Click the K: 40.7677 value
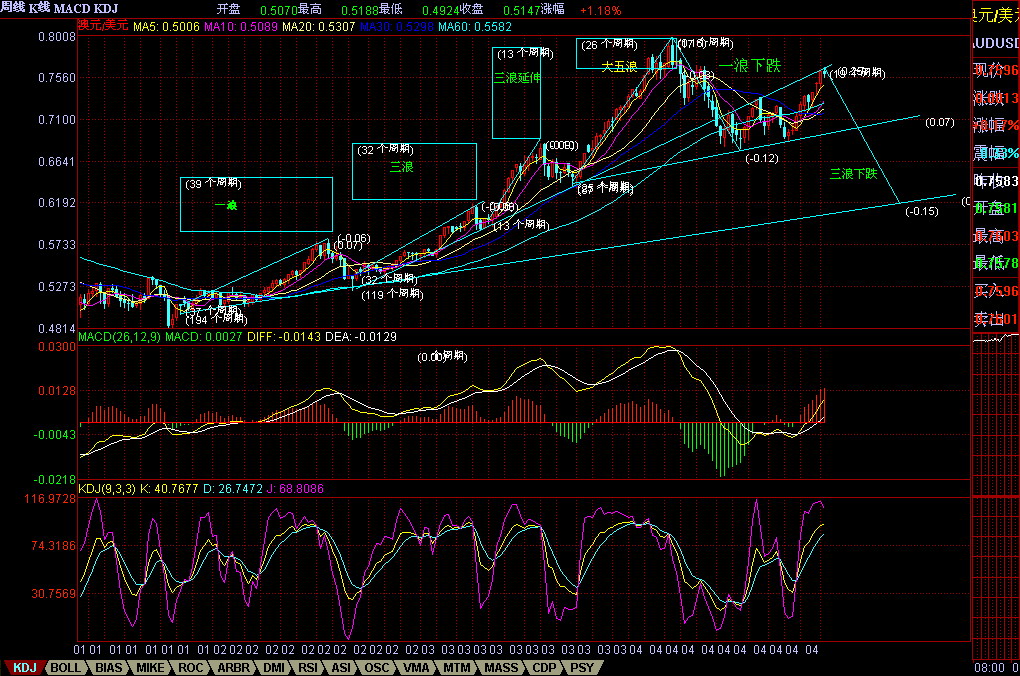This screenshot has width=1020, height=676. click(169, 489)
